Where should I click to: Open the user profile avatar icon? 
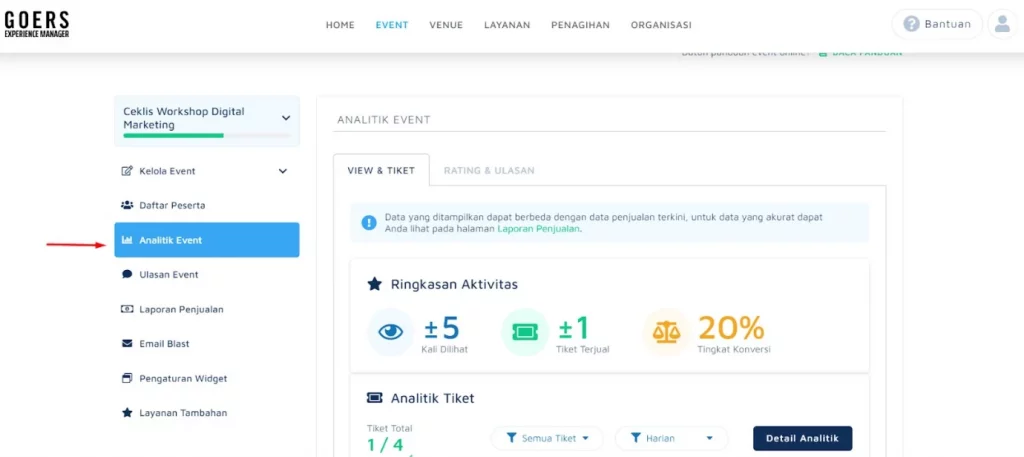tap(1002, 24)
